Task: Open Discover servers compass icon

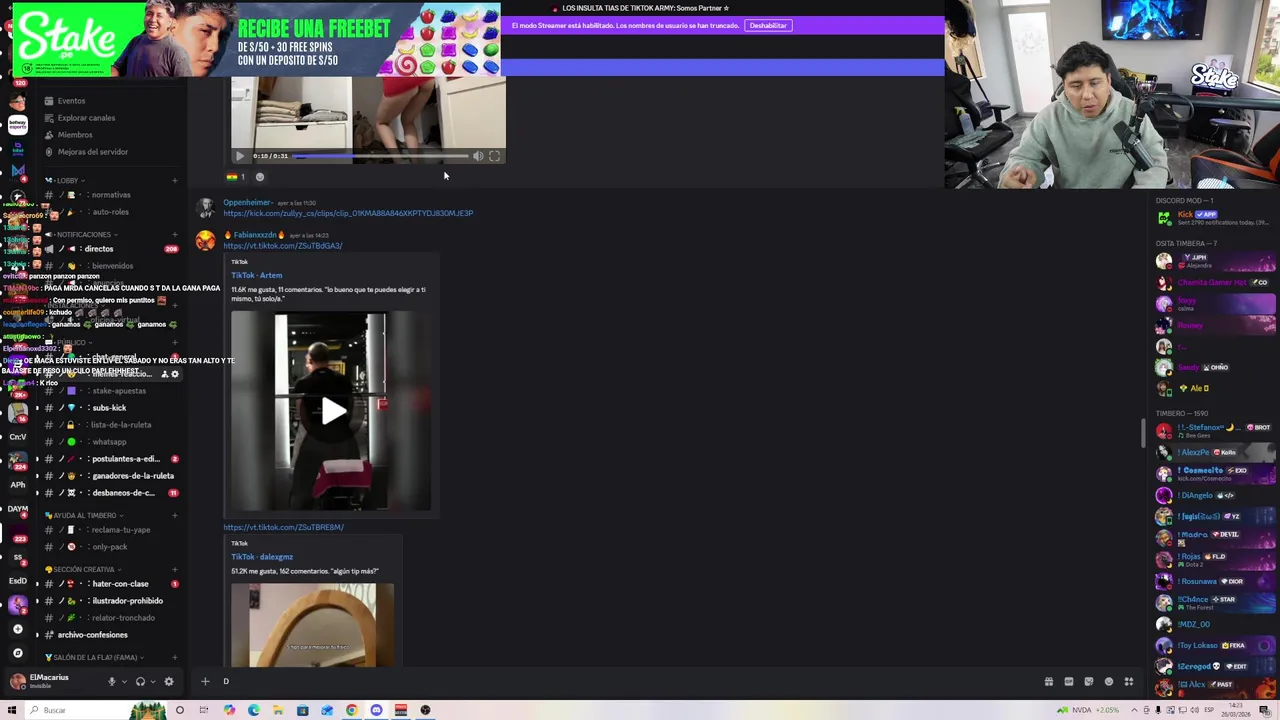Action: [x=17, y=653]
